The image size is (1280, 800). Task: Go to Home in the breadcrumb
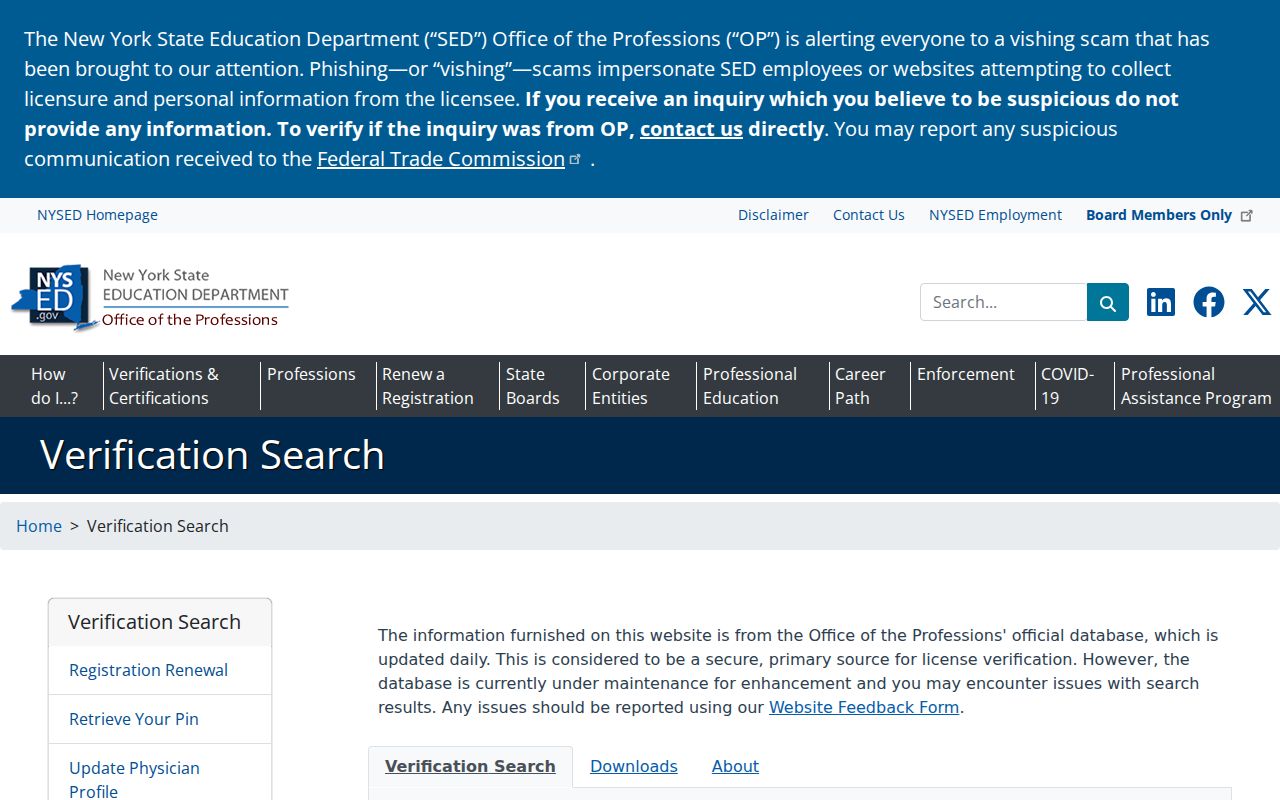point(39,526)
